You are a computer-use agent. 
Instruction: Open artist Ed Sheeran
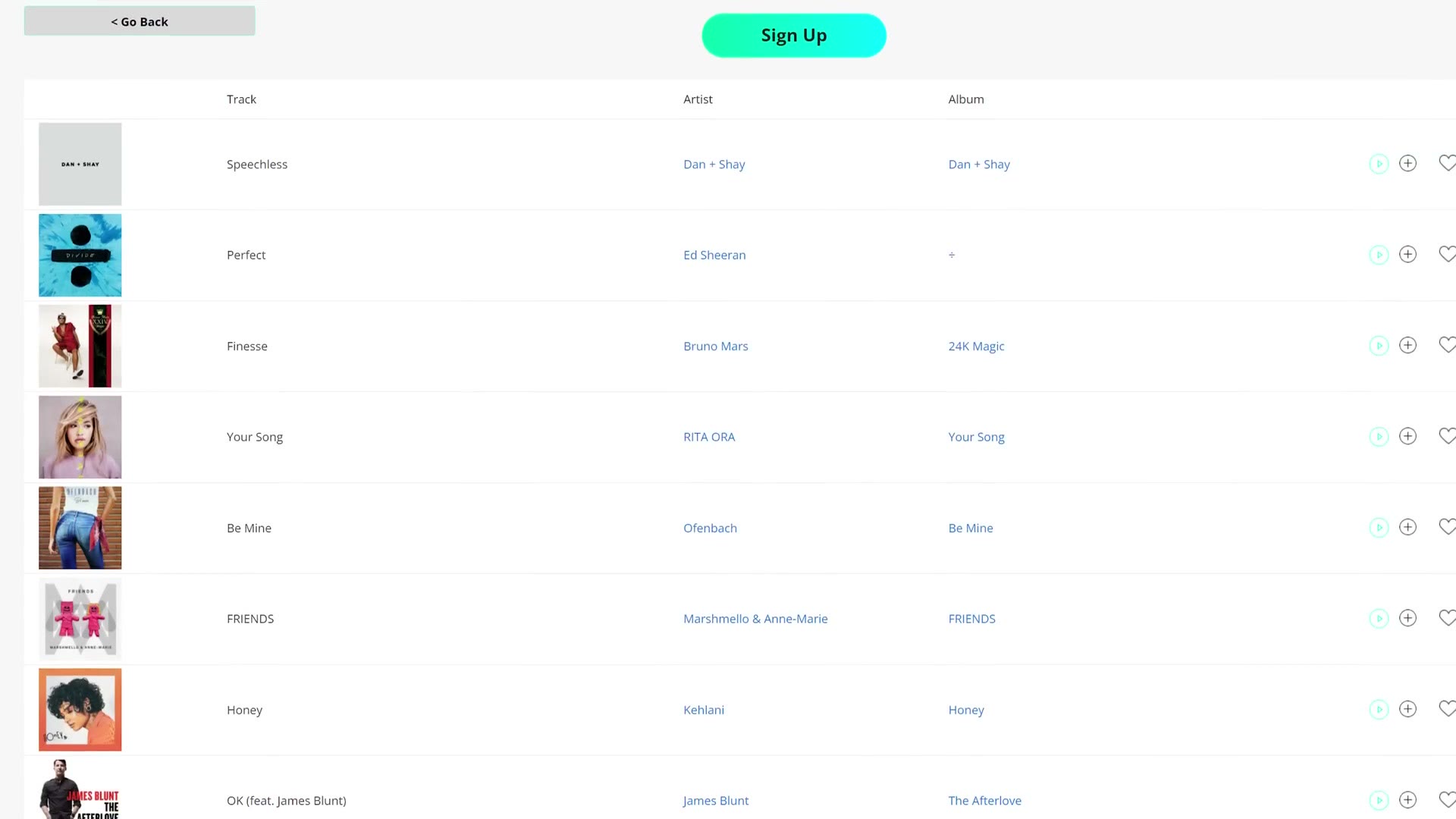(x=714, y=256)
